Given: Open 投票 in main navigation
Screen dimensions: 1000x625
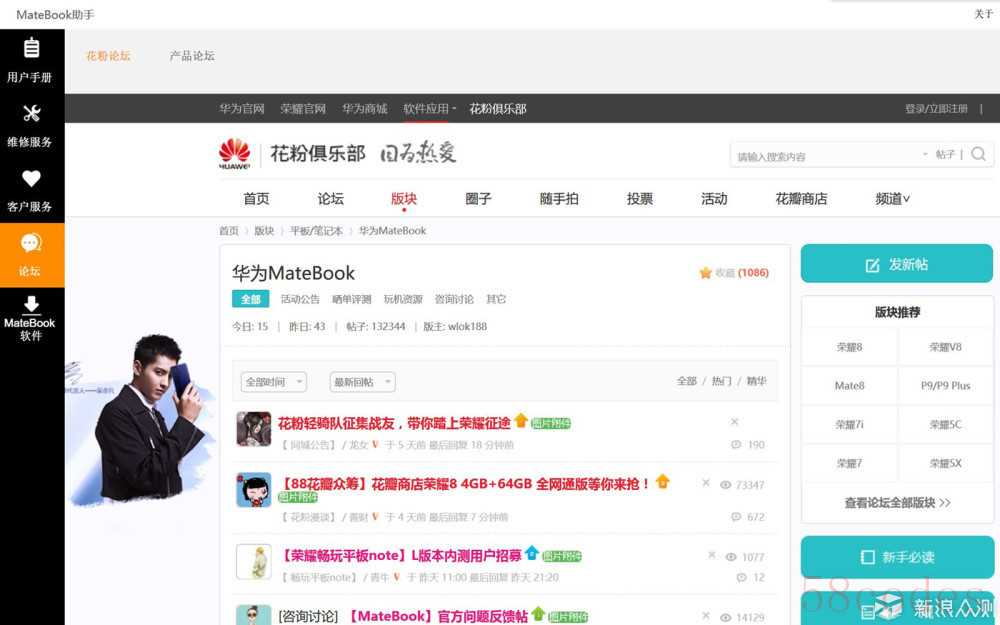Looking at the screenshot, I should pyautogui.click(x=640, y=199).
